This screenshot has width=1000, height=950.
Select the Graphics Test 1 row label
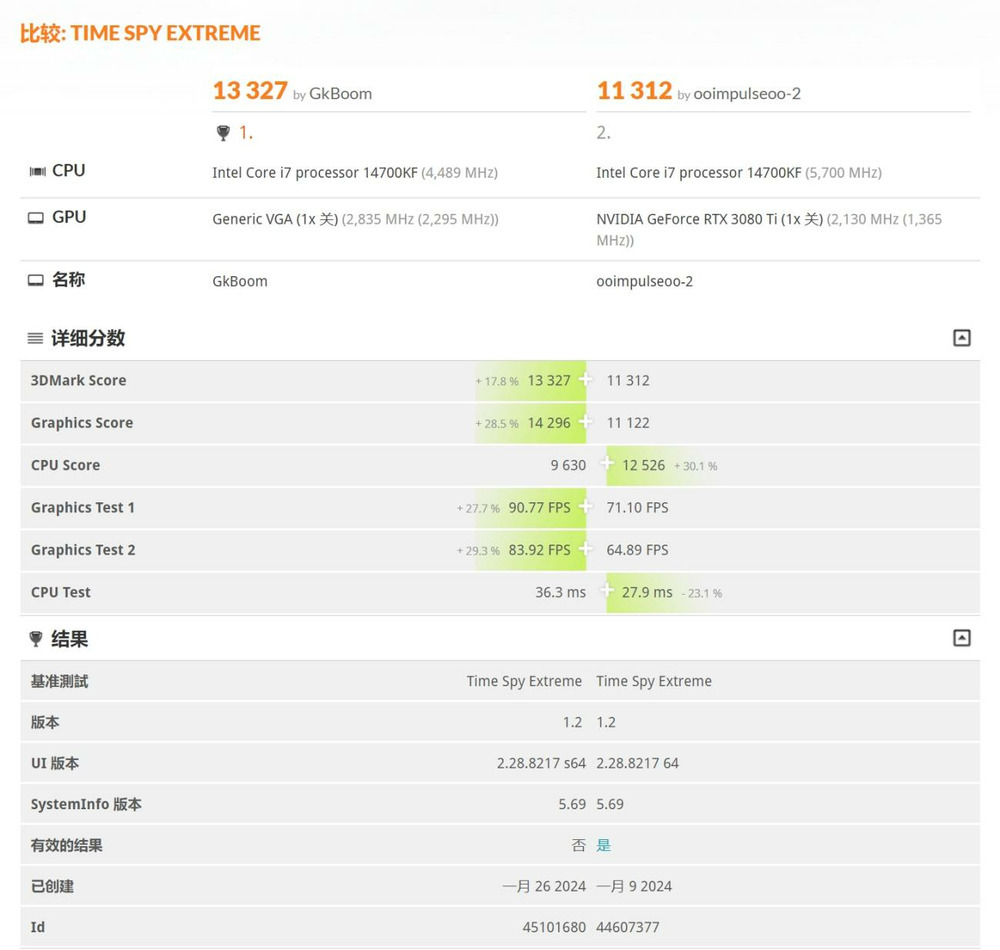point(83,508)
